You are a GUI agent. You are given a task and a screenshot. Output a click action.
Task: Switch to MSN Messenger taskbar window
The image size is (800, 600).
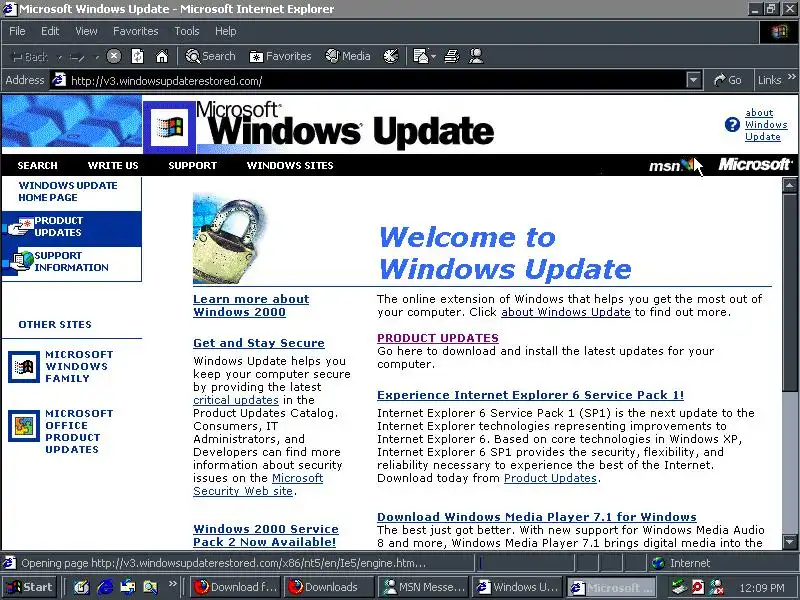(424, 587)
